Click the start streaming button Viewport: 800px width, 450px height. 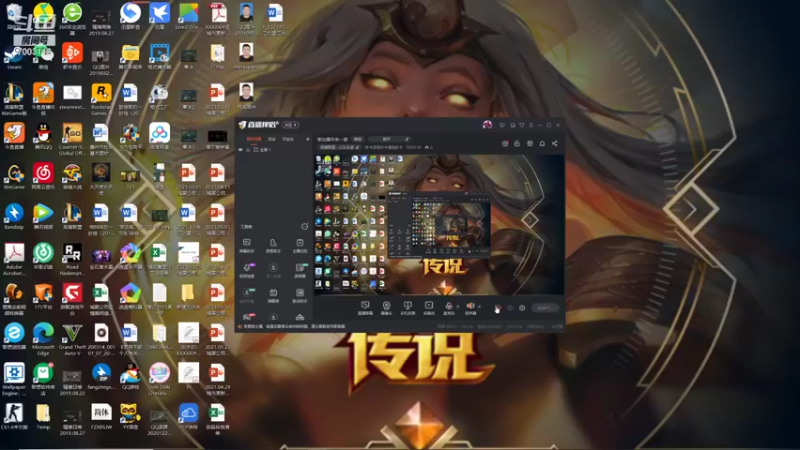pos(544,308)
